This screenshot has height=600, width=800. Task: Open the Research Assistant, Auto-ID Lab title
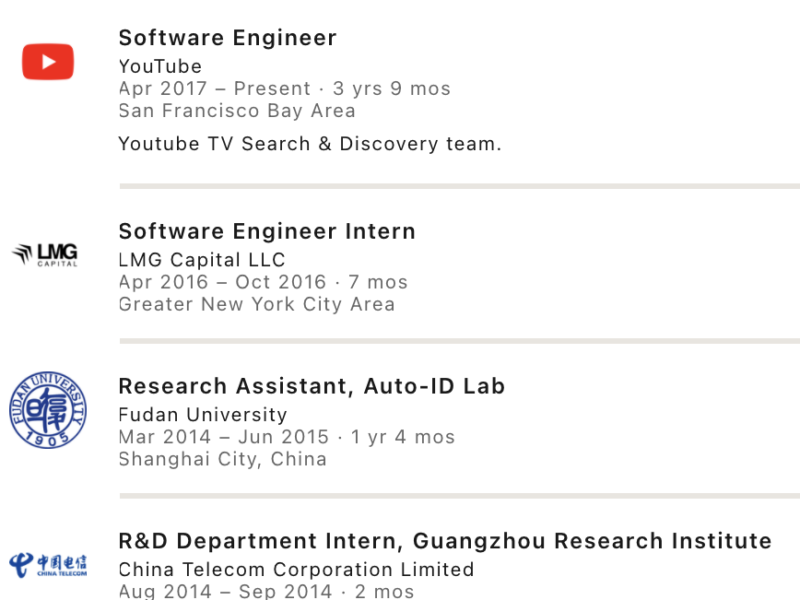[312, 386]
